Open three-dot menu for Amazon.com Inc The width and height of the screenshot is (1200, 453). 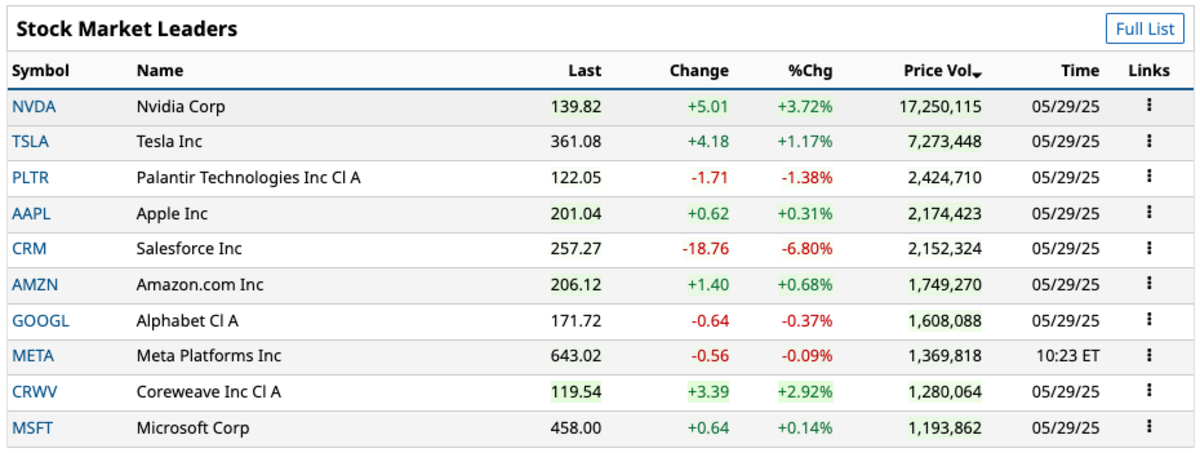click(1149, 284)
